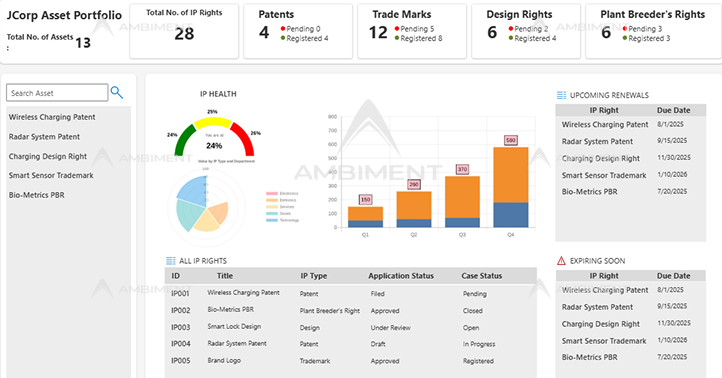Open the Total No. of IP Rights card
This screenshot has width=722, height=378.
coord(184,31)
